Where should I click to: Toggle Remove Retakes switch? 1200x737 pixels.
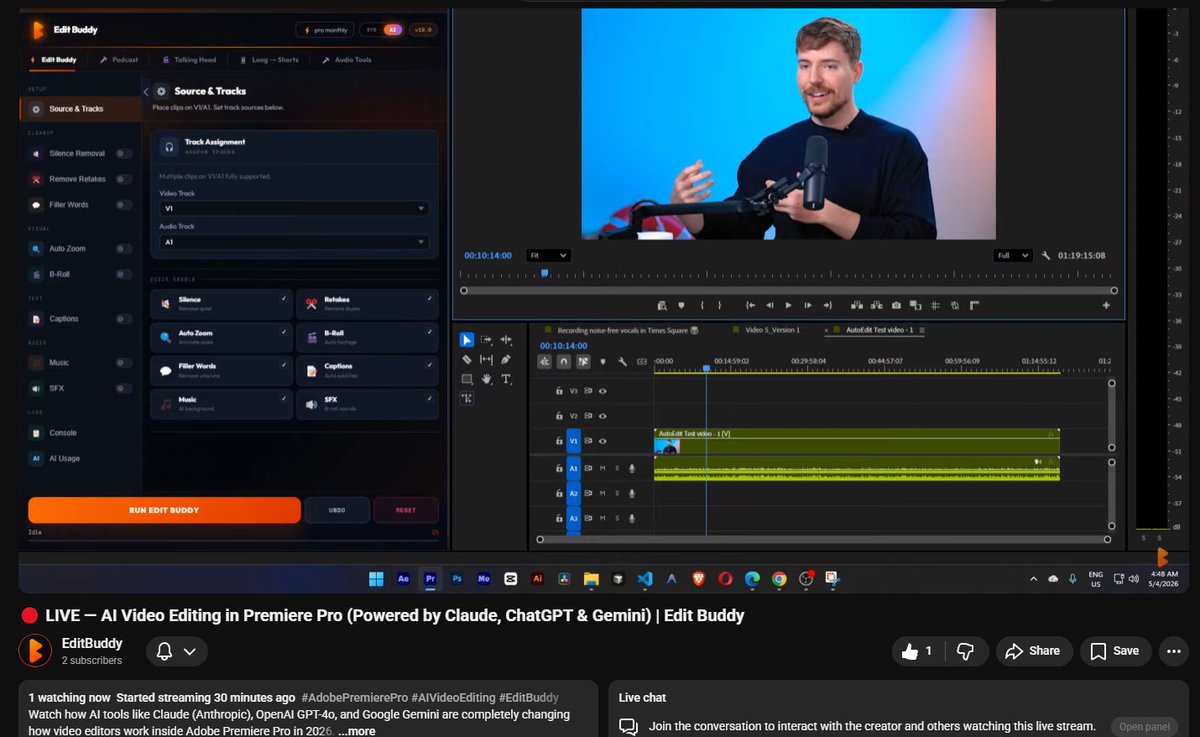click(x=124, y=179)
